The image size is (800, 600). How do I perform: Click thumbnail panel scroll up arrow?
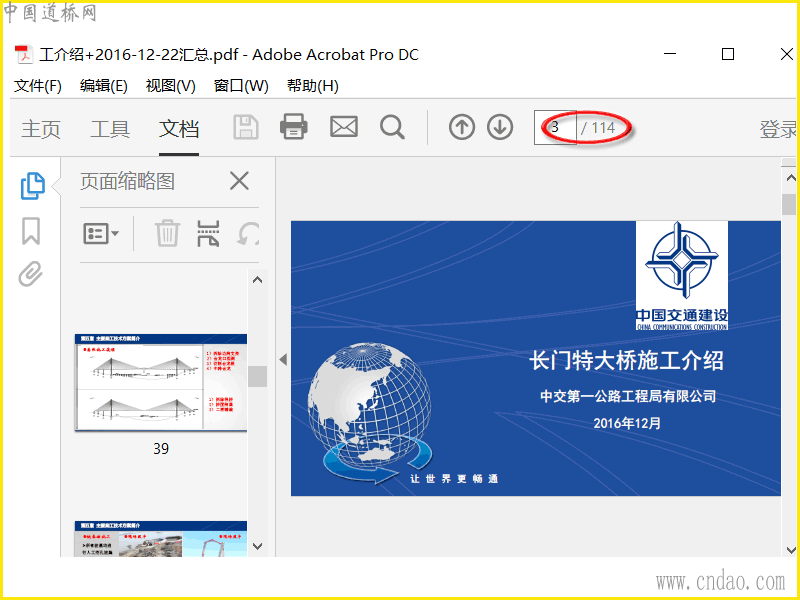[258, 280]
